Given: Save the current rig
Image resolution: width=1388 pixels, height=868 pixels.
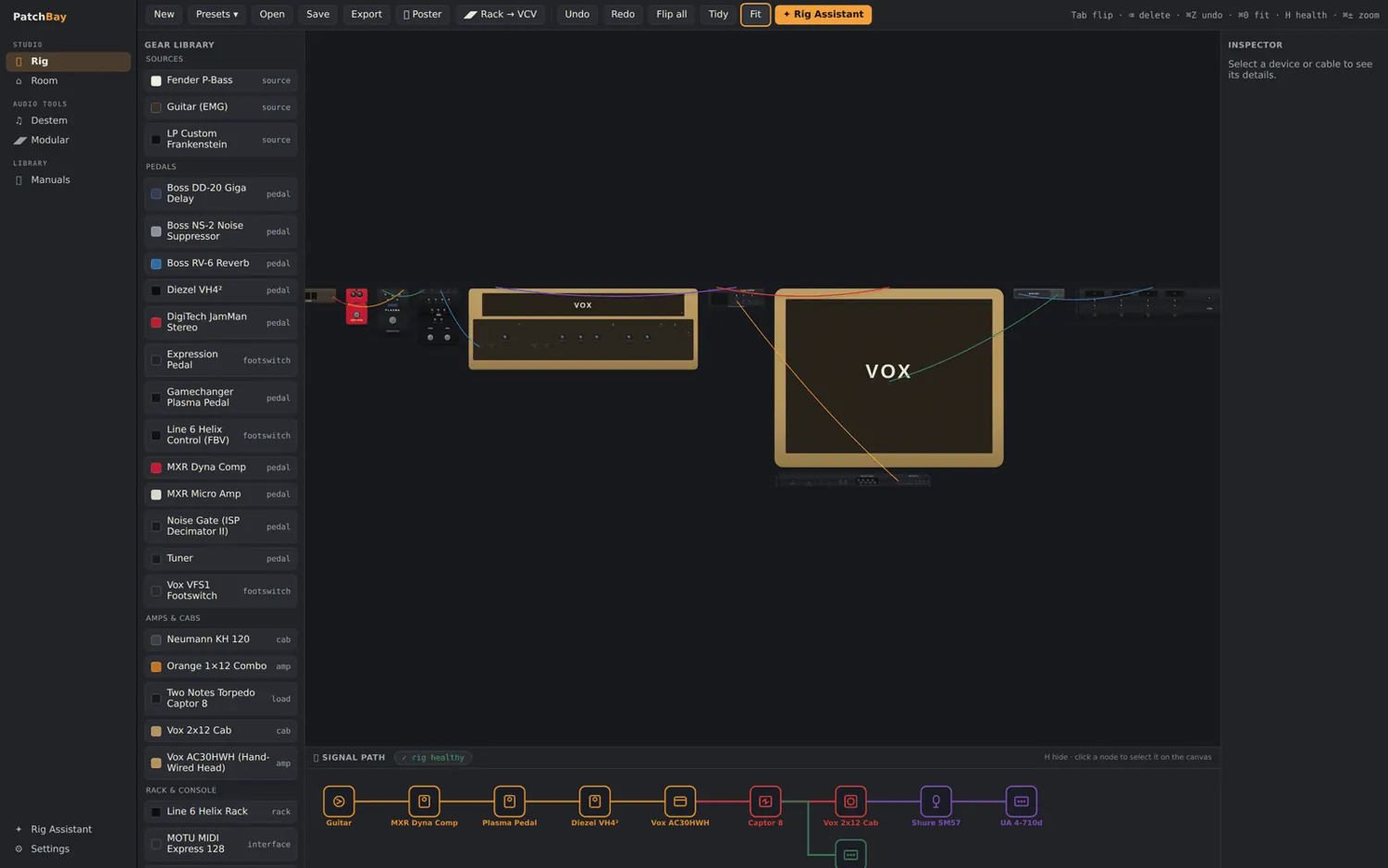Looking at the screenshot, I should click(x=317, y=15).
